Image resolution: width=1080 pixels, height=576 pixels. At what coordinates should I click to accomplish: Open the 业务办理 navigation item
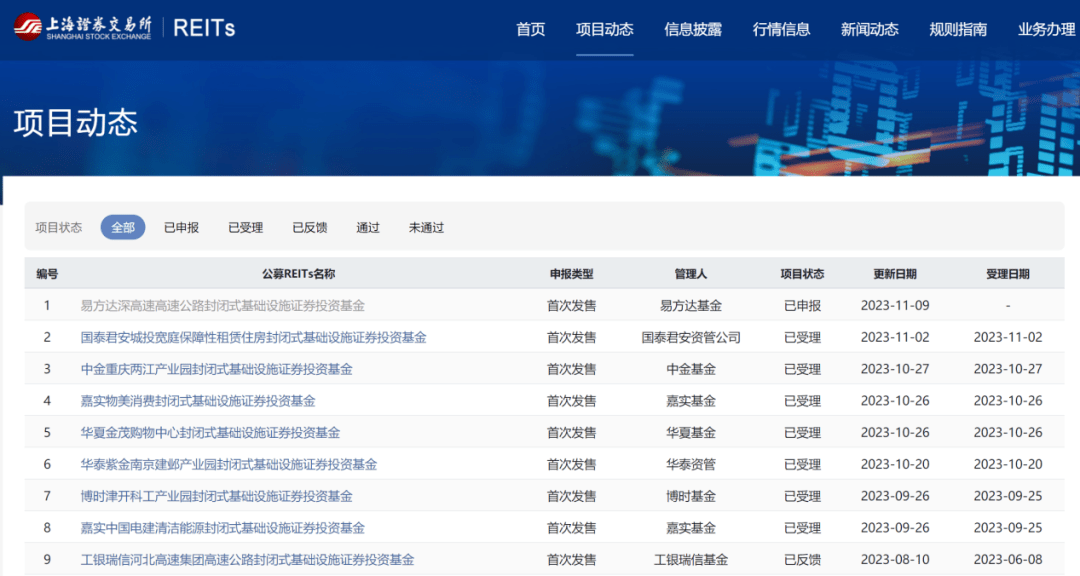coord(1046,29)
